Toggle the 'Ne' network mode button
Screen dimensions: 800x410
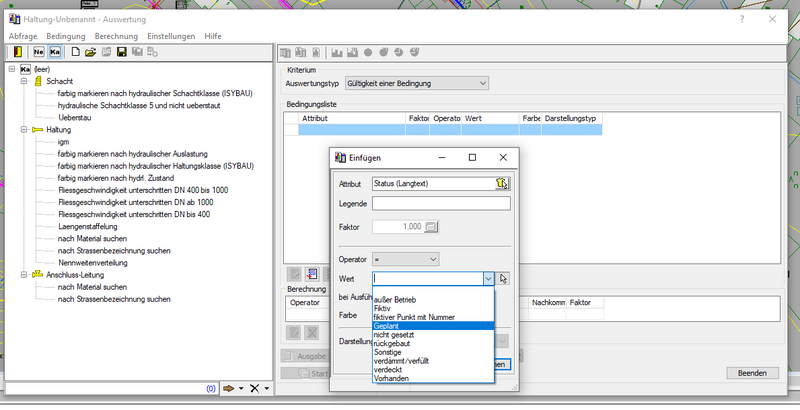click(39, 52)
